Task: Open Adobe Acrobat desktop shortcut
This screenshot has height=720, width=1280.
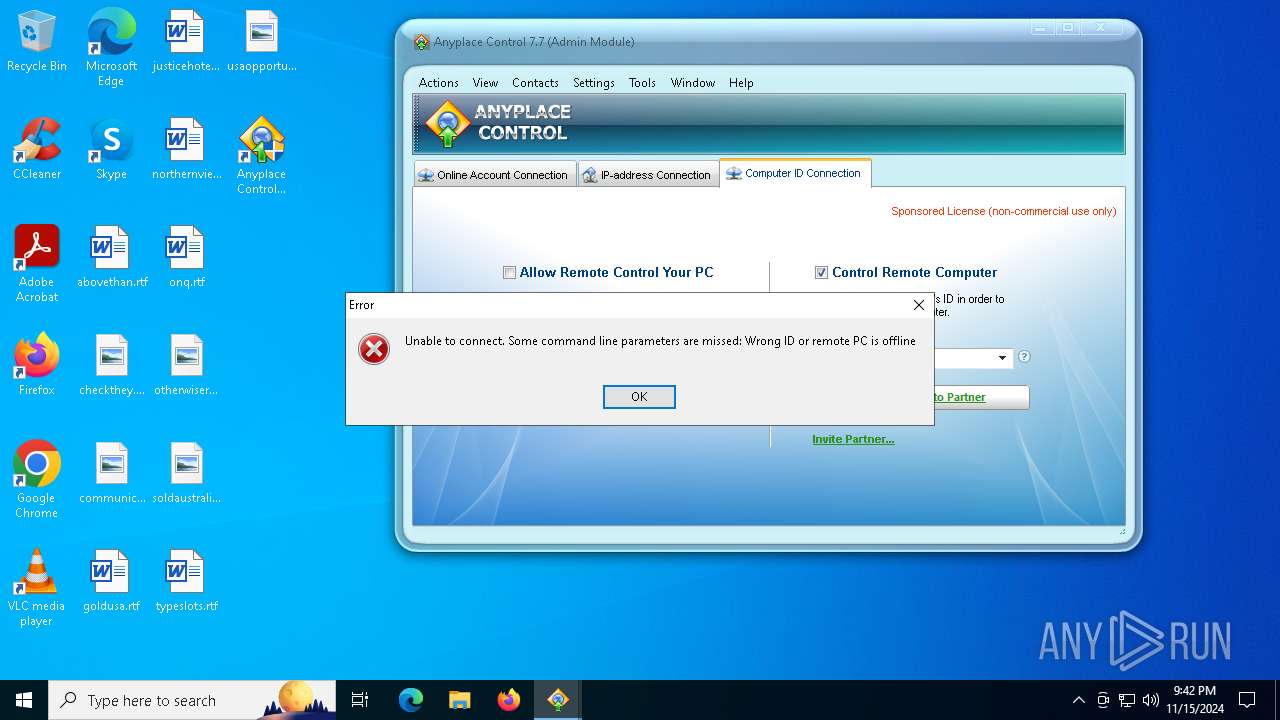Action: pyautogui.click(x=37, y=264)
